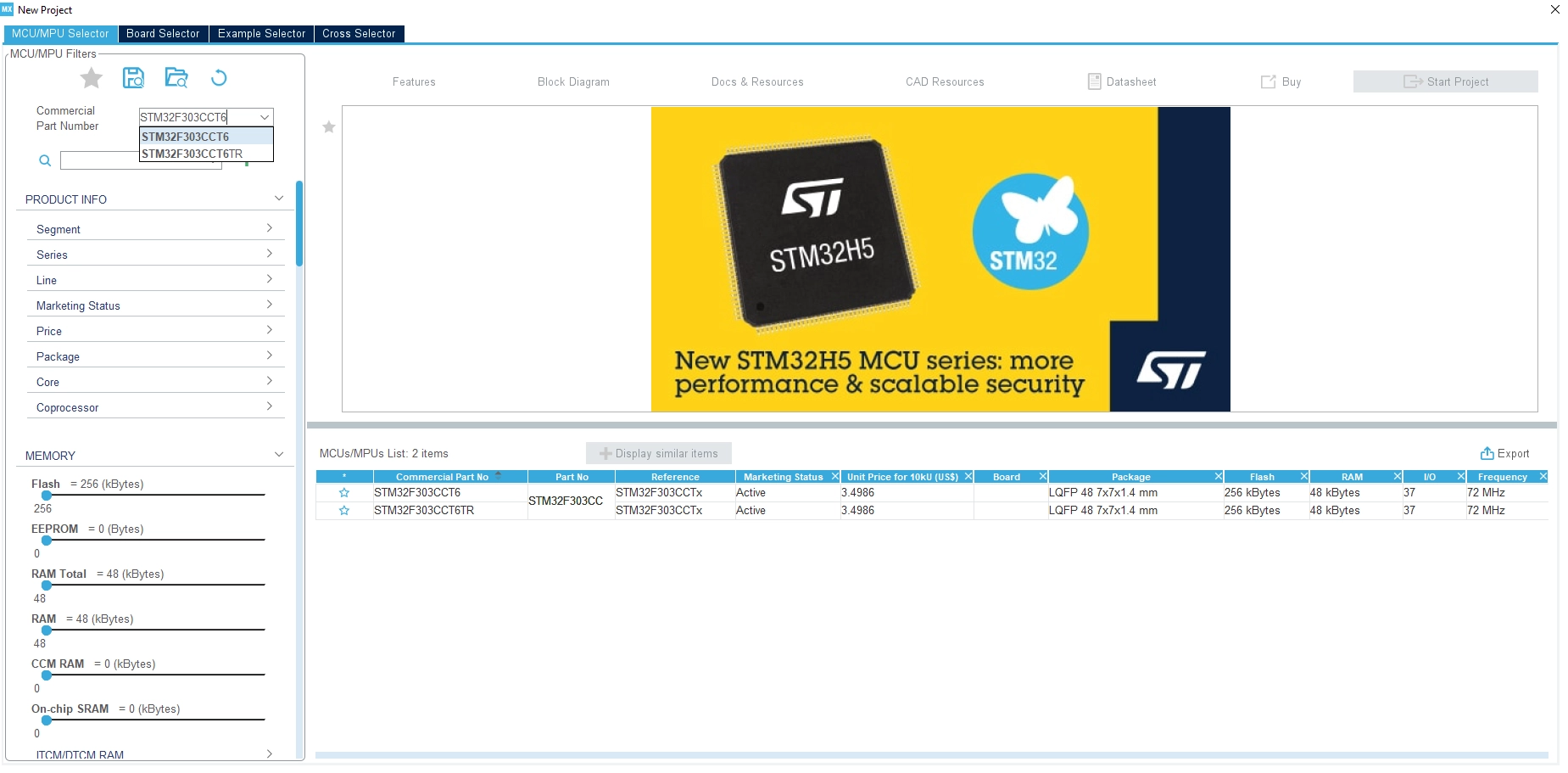
Task: Remove the I/O column from the table
Action: 1461,477
